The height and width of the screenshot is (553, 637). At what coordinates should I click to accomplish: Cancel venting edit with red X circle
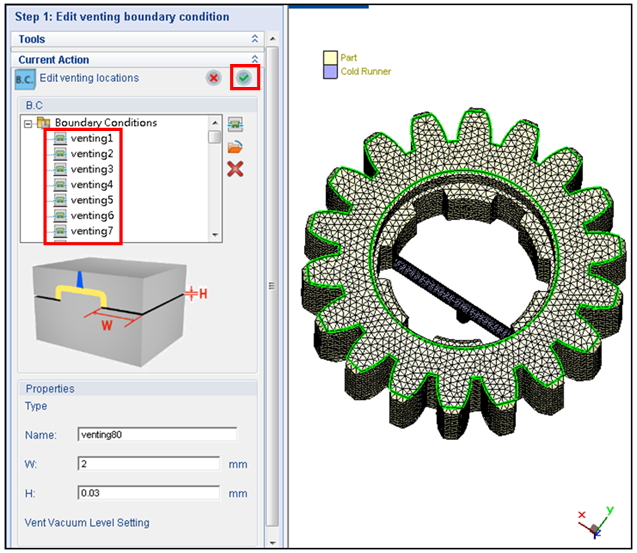(x=214, y=78)
